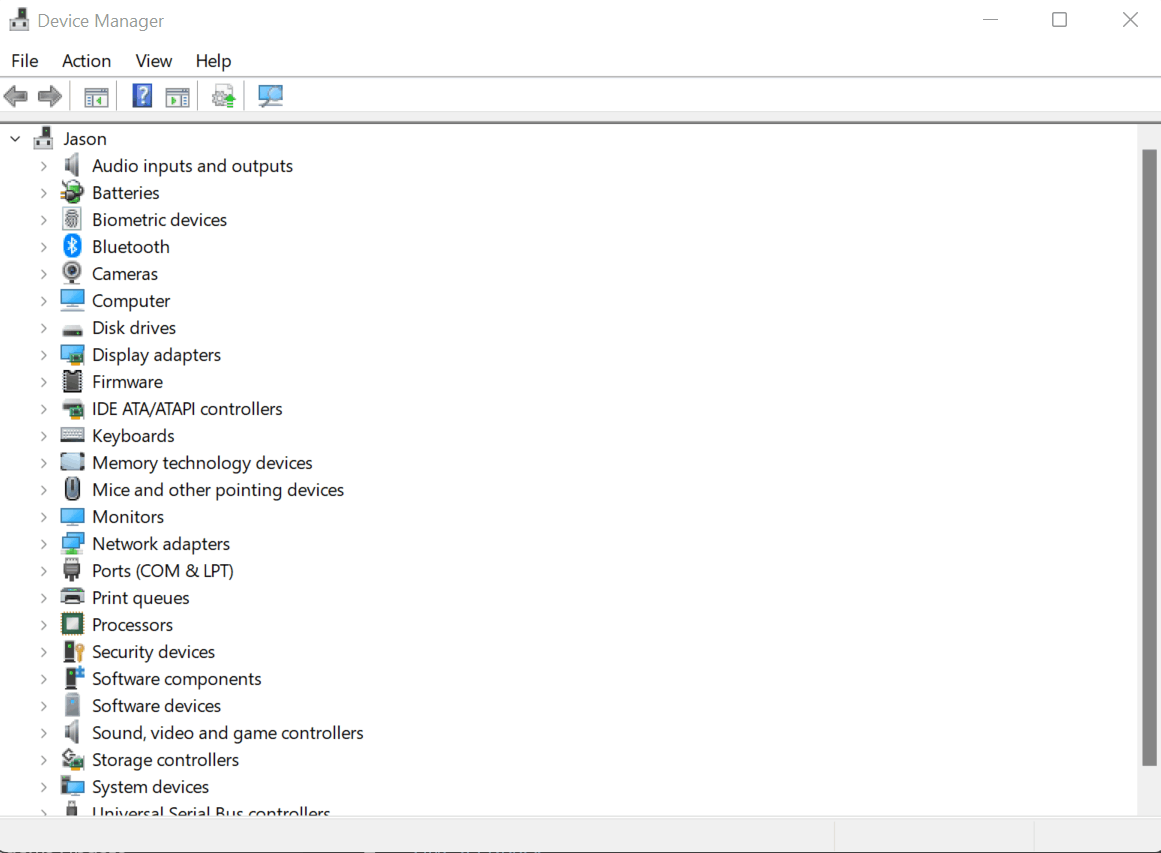
Task: Click Device Manager title bar icon
Action: pyautogui.click(x=20, y=20)
